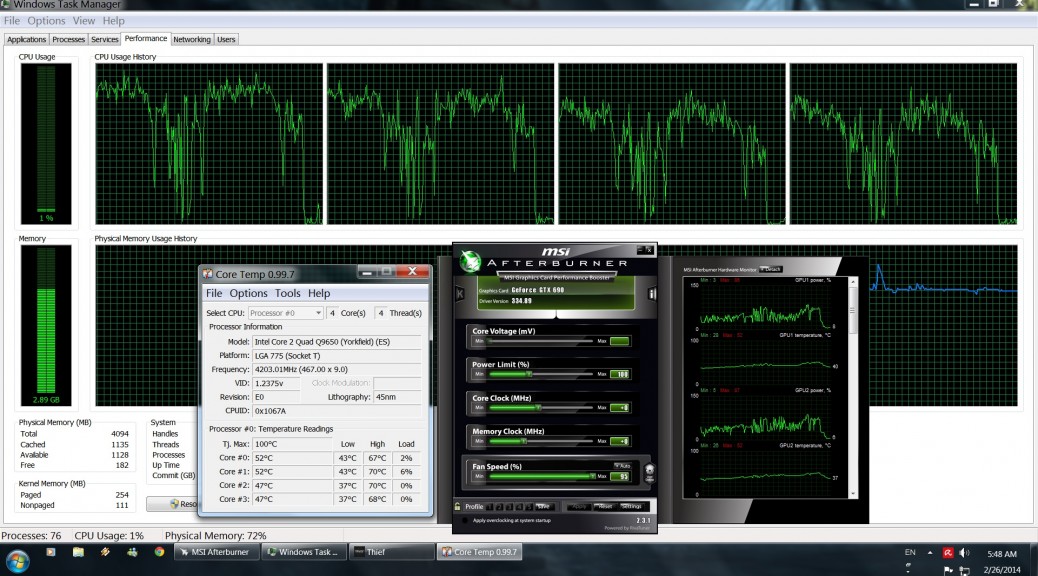Toggle Auto fan control in Afterburner
Image resolution: width=1038 pixels, height=576 pixels.
(624, 465)
